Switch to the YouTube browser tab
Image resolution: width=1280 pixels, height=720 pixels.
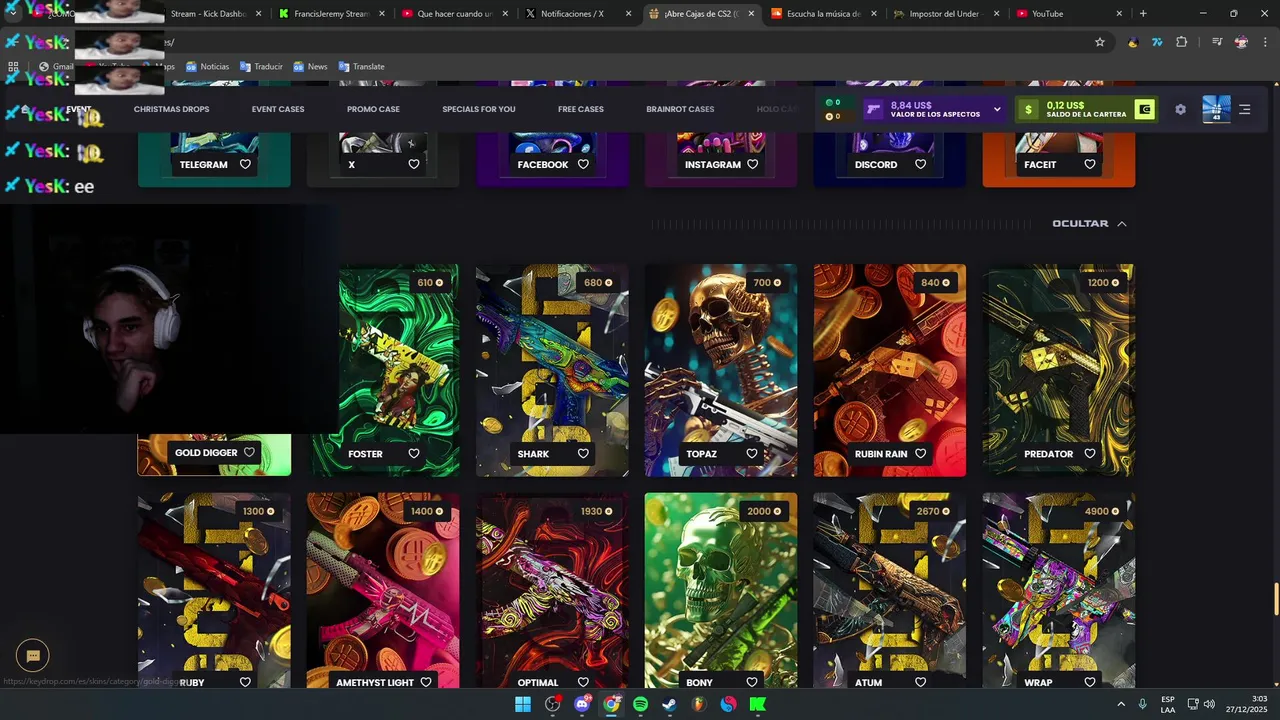click(x=1070, y=14)
